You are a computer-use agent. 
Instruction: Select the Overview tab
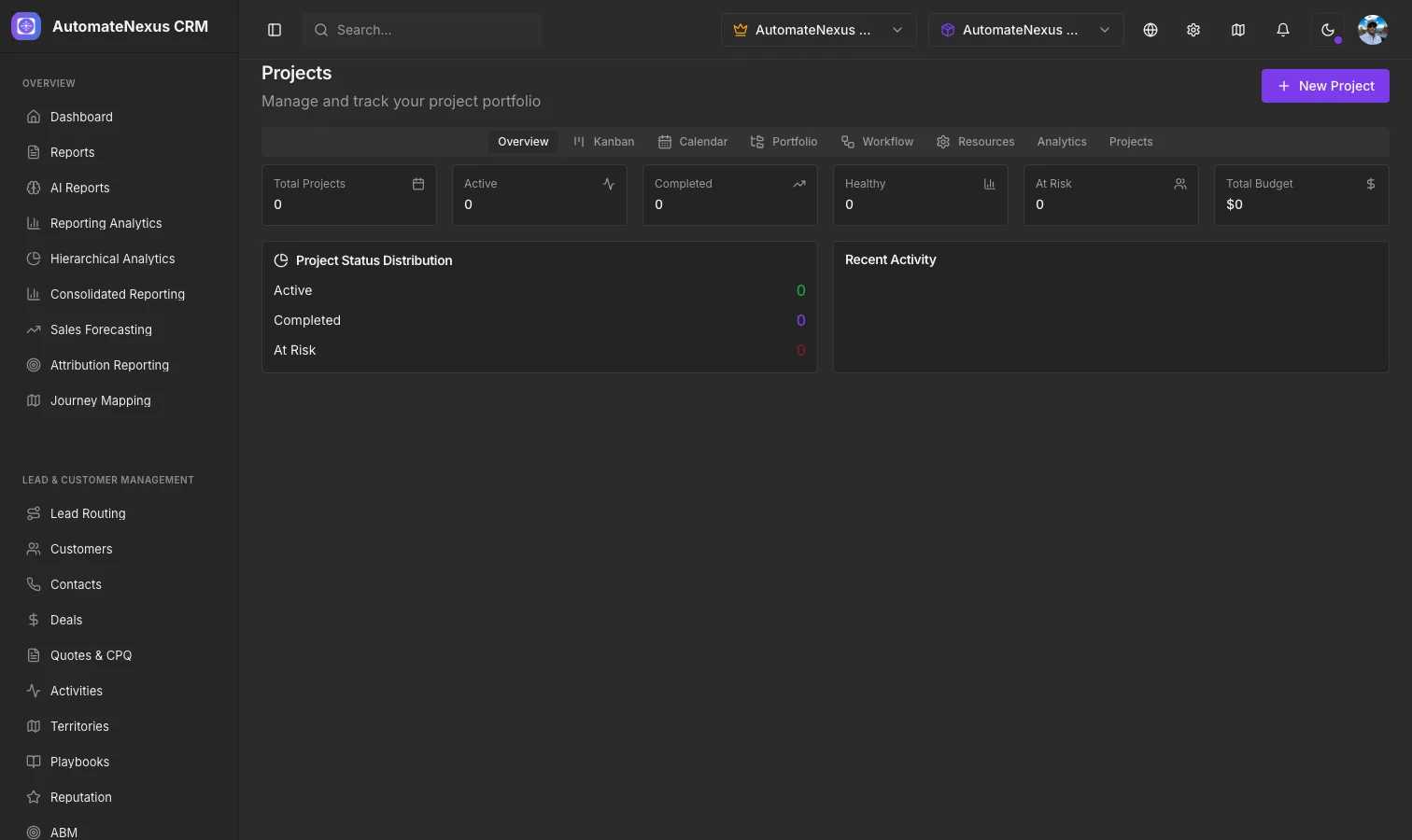523,142
